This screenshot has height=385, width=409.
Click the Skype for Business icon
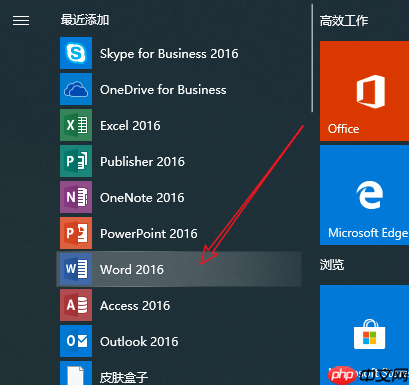coord(76,53)
